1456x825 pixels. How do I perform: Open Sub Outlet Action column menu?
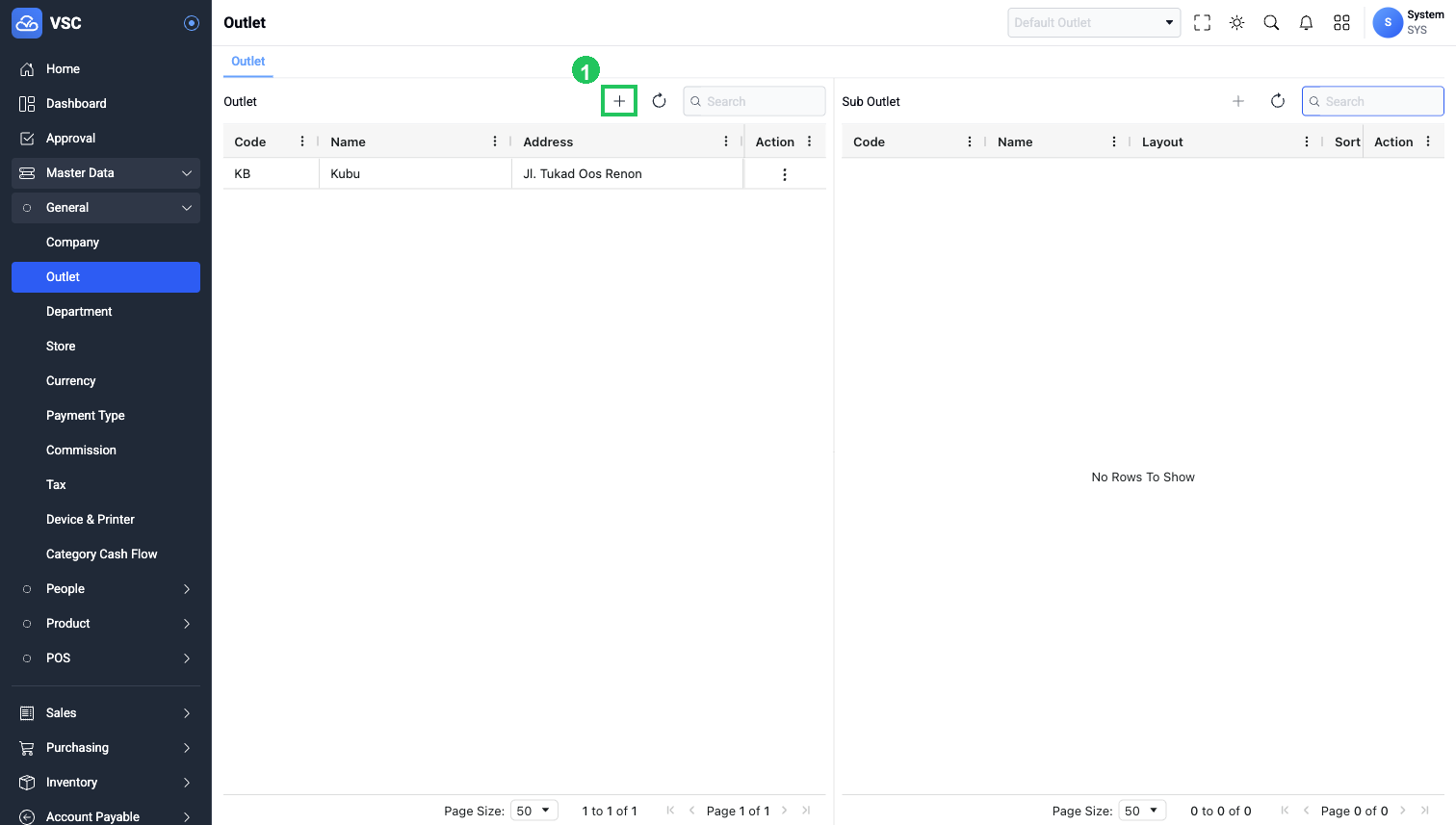click(1428, 142)
